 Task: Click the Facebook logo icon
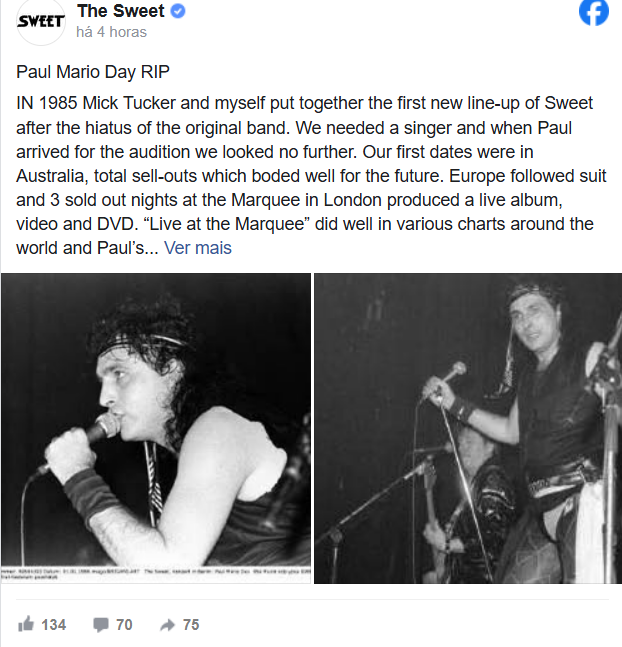pos(594,12)
